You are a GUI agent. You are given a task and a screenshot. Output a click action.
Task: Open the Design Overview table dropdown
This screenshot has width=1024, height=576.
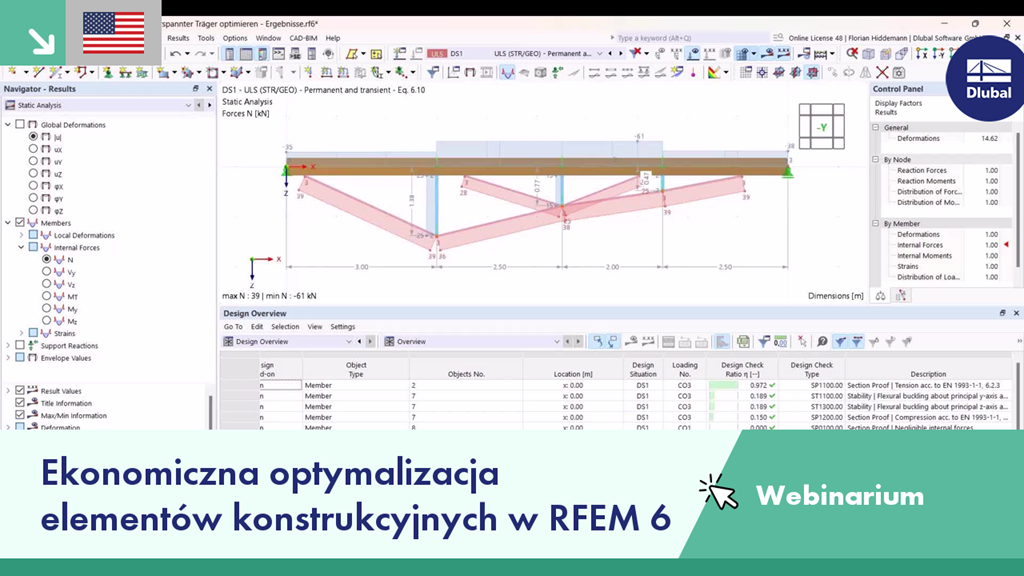tap(348, 342)
